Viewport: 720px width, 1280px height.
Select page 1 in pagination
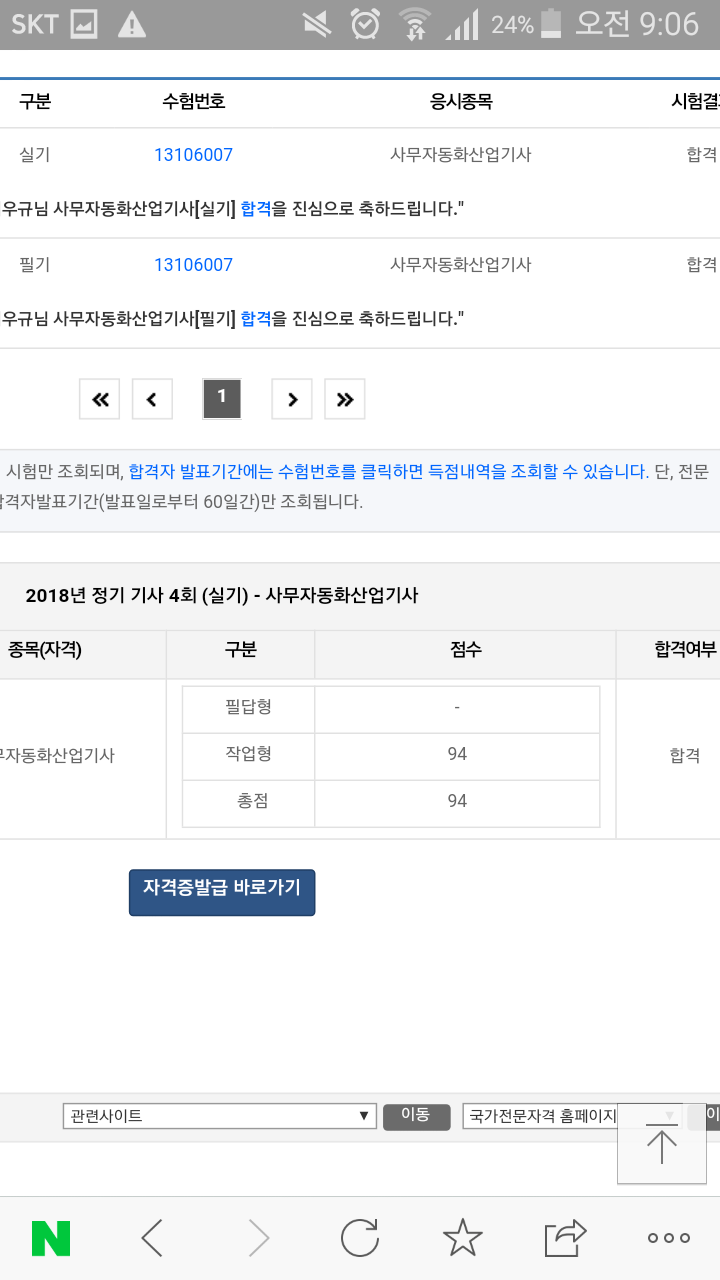[x=222, y=398]
